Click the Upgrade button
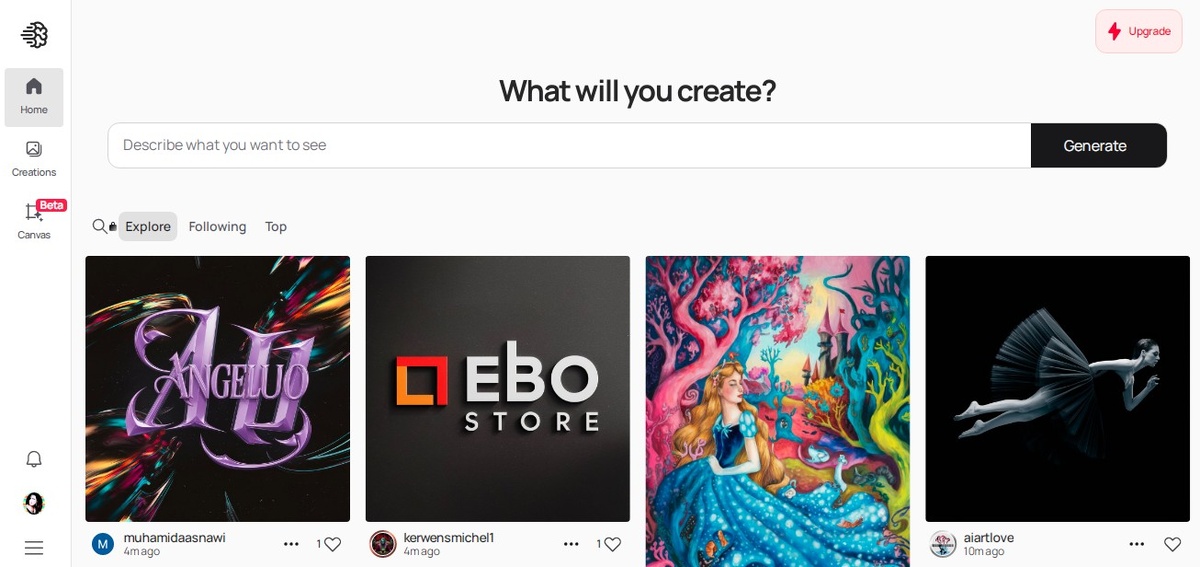 [x=1139, y=31]
